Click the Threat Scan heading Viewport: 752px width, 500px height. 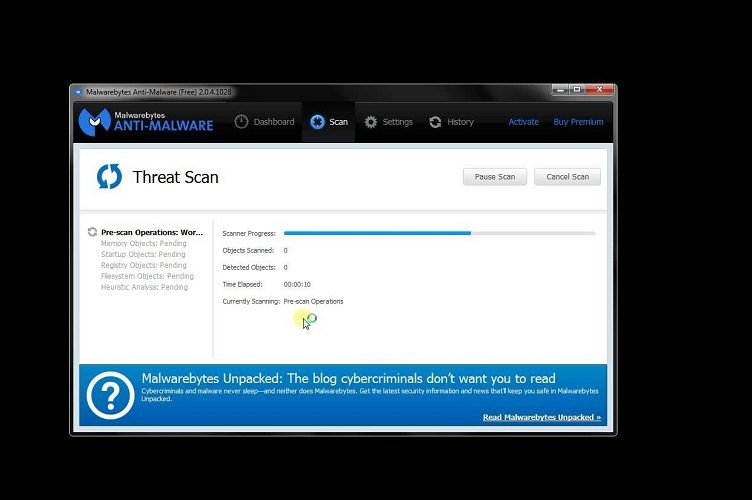(176, 177)
